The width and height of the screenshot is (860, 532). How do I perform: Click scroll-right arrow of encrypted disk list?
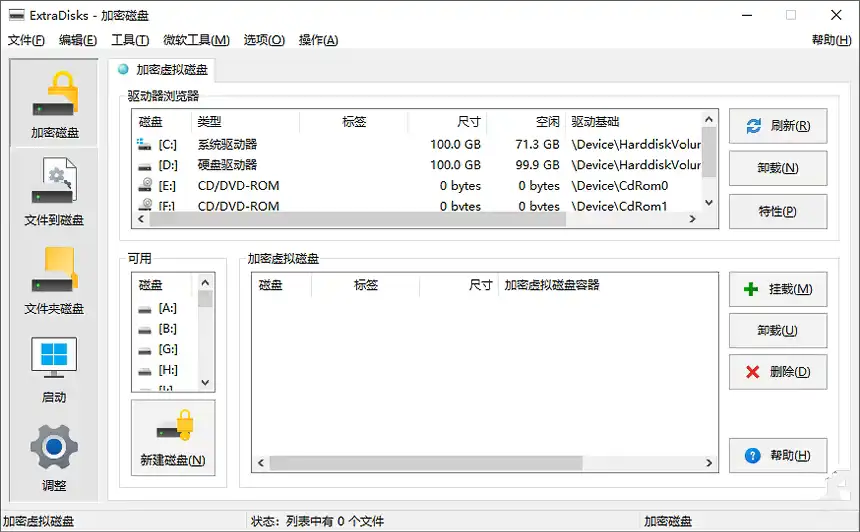coord(710,464)
